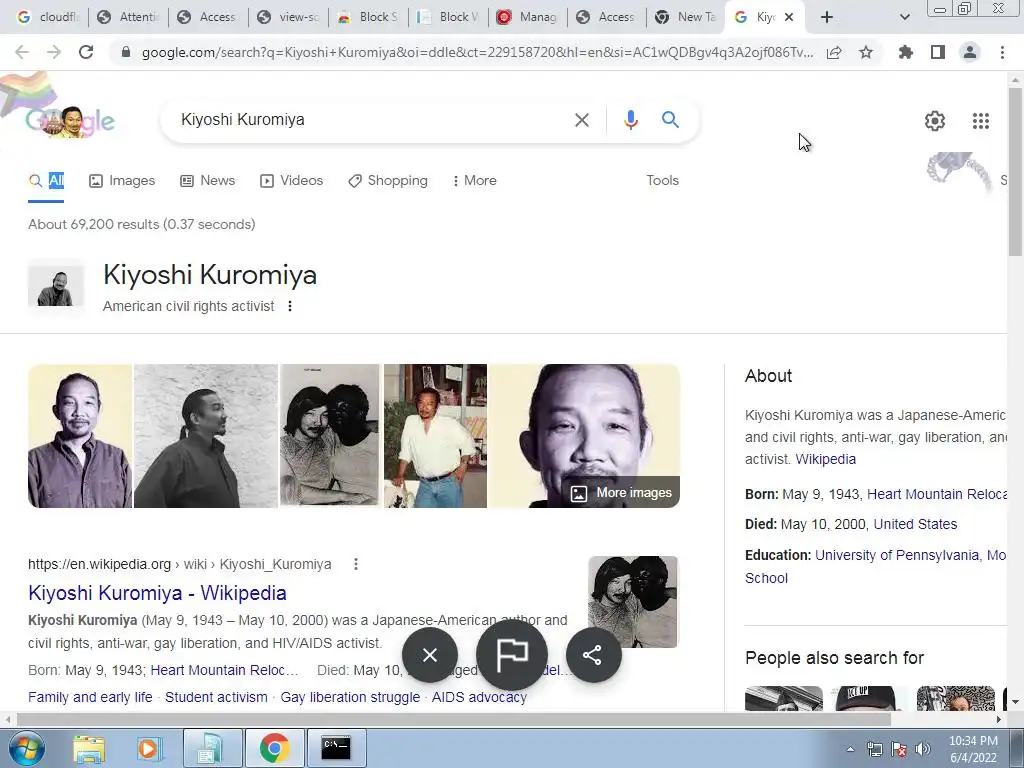This screenshot has height=768, width=1024.
Task: Switch to Shopping results
Action: coord(388,180)
